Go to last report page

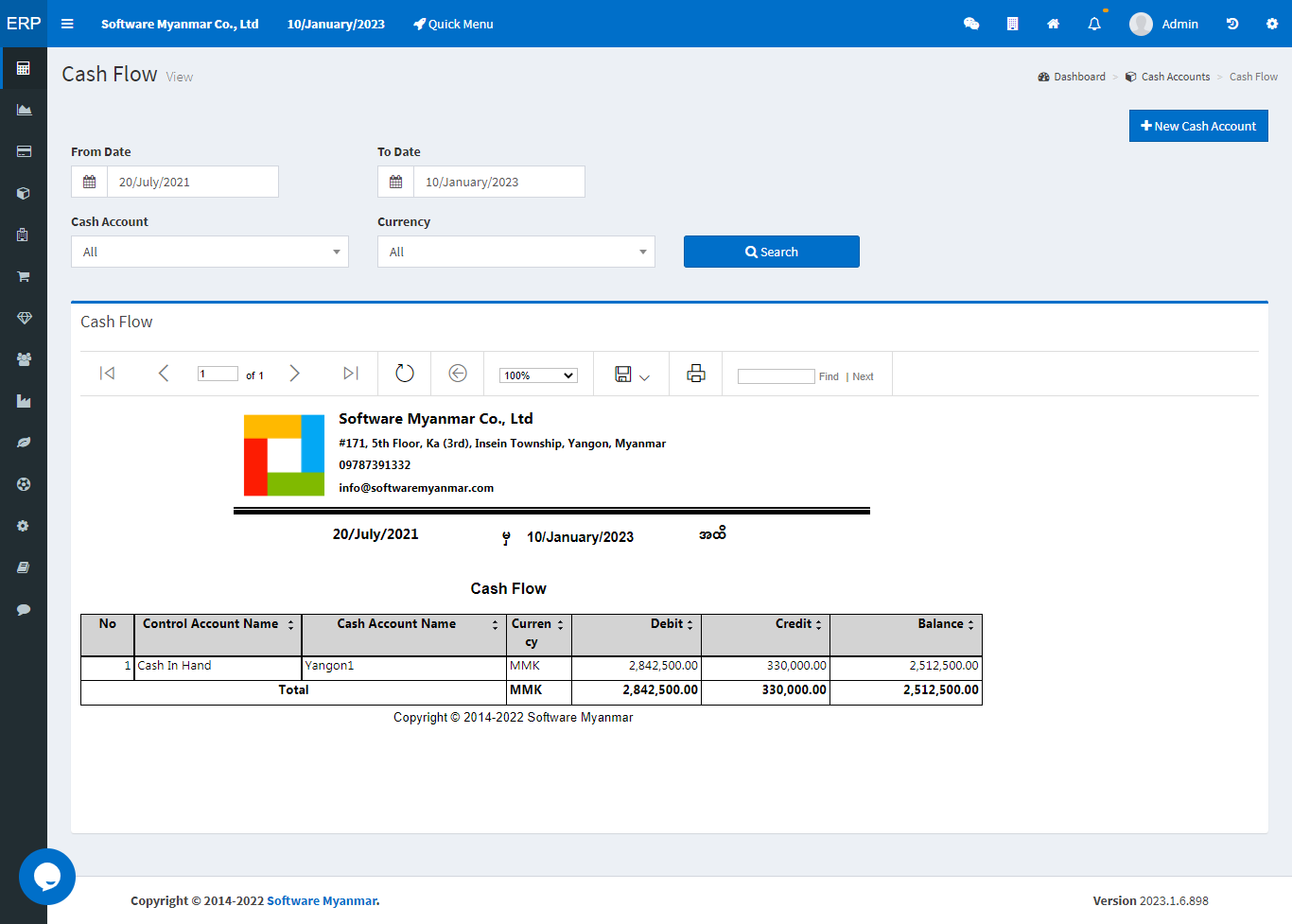click(350, 374)
